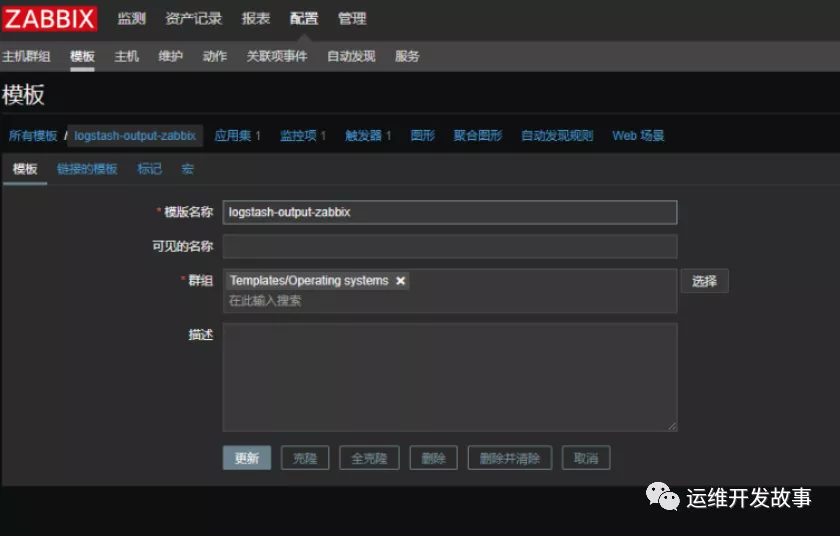Switch to the 标记 tab

[x=149, y=169]
